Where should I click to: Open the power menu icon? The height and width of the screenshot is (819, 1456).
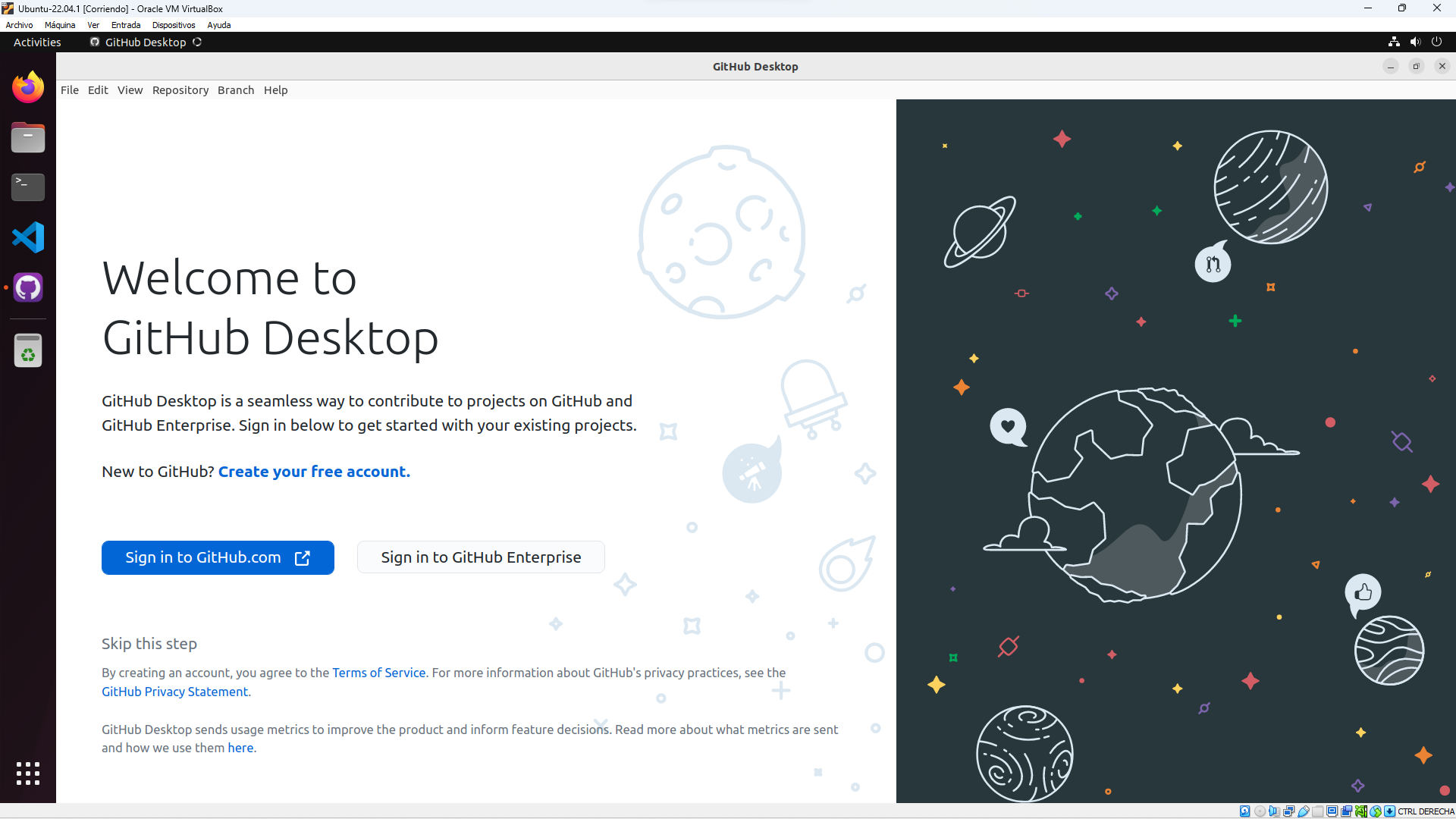(1436, 42)
